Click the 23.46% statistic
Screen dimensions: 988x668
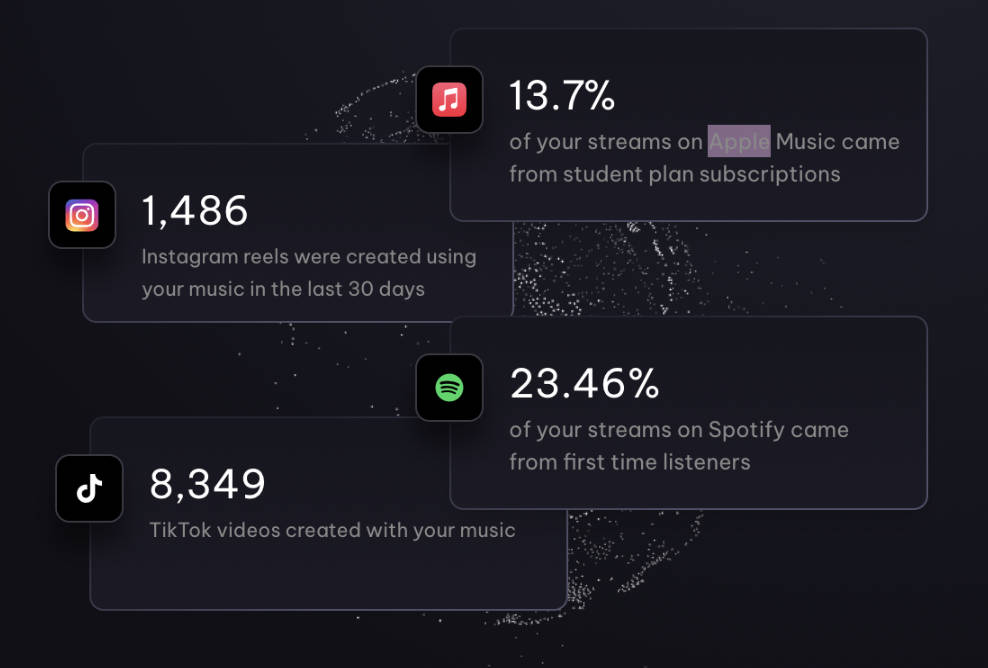tap(584, 384)
